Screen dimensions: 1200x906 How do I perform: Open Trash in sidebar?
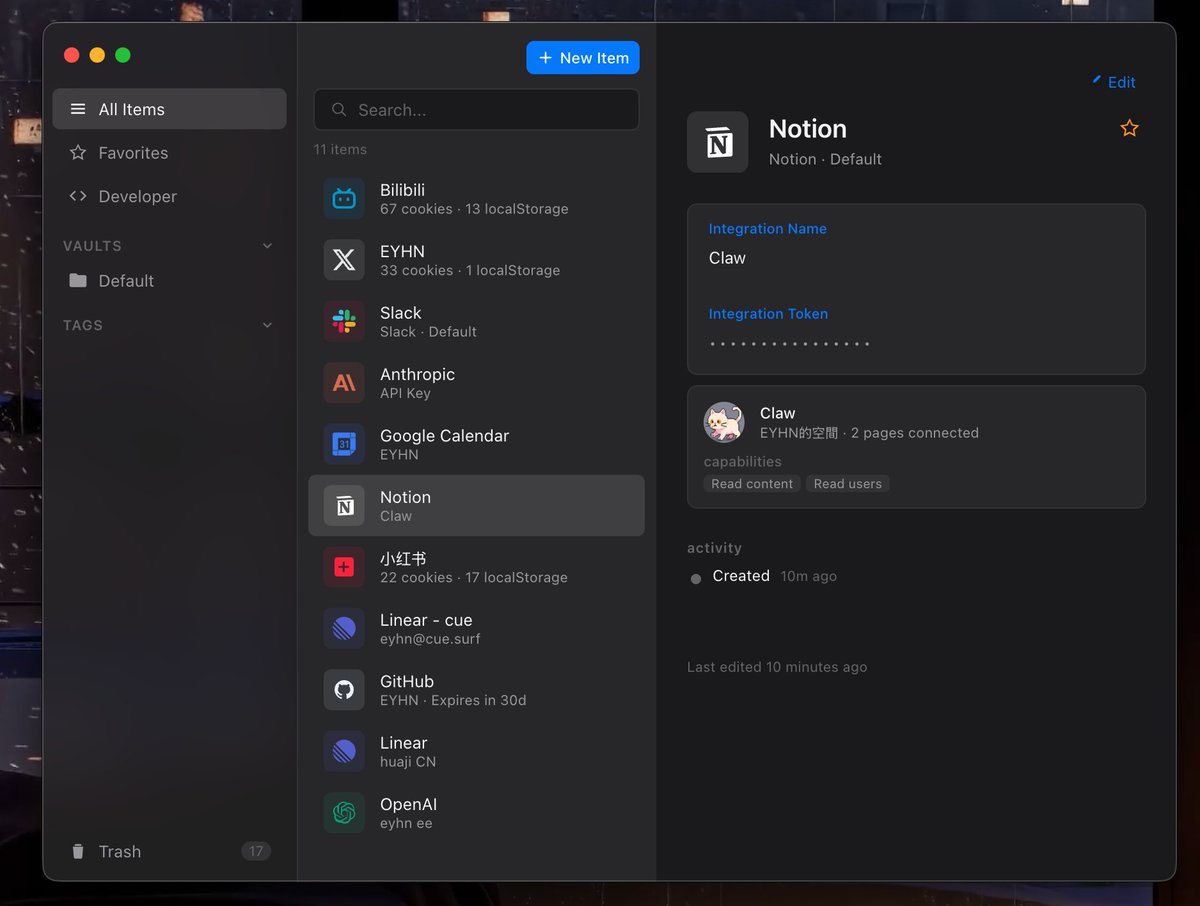(x=169, y=852)
